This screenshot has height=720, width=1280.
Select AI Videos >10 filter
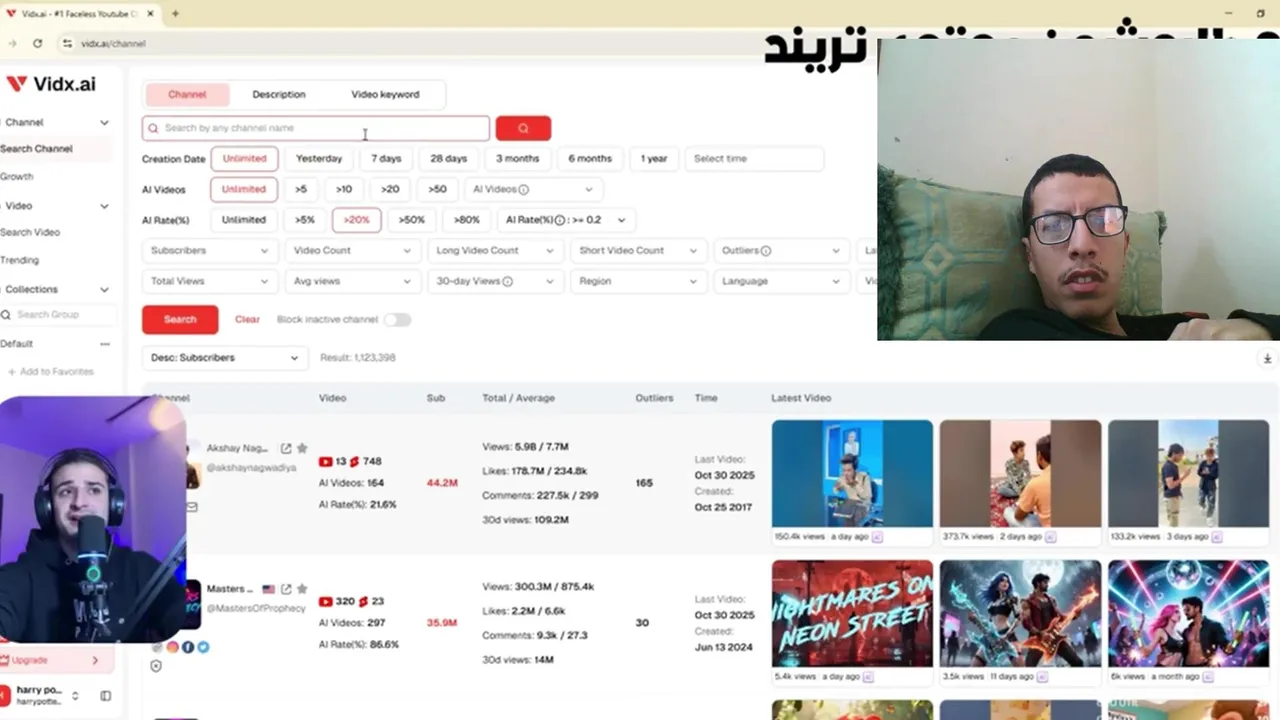point(344,189)
